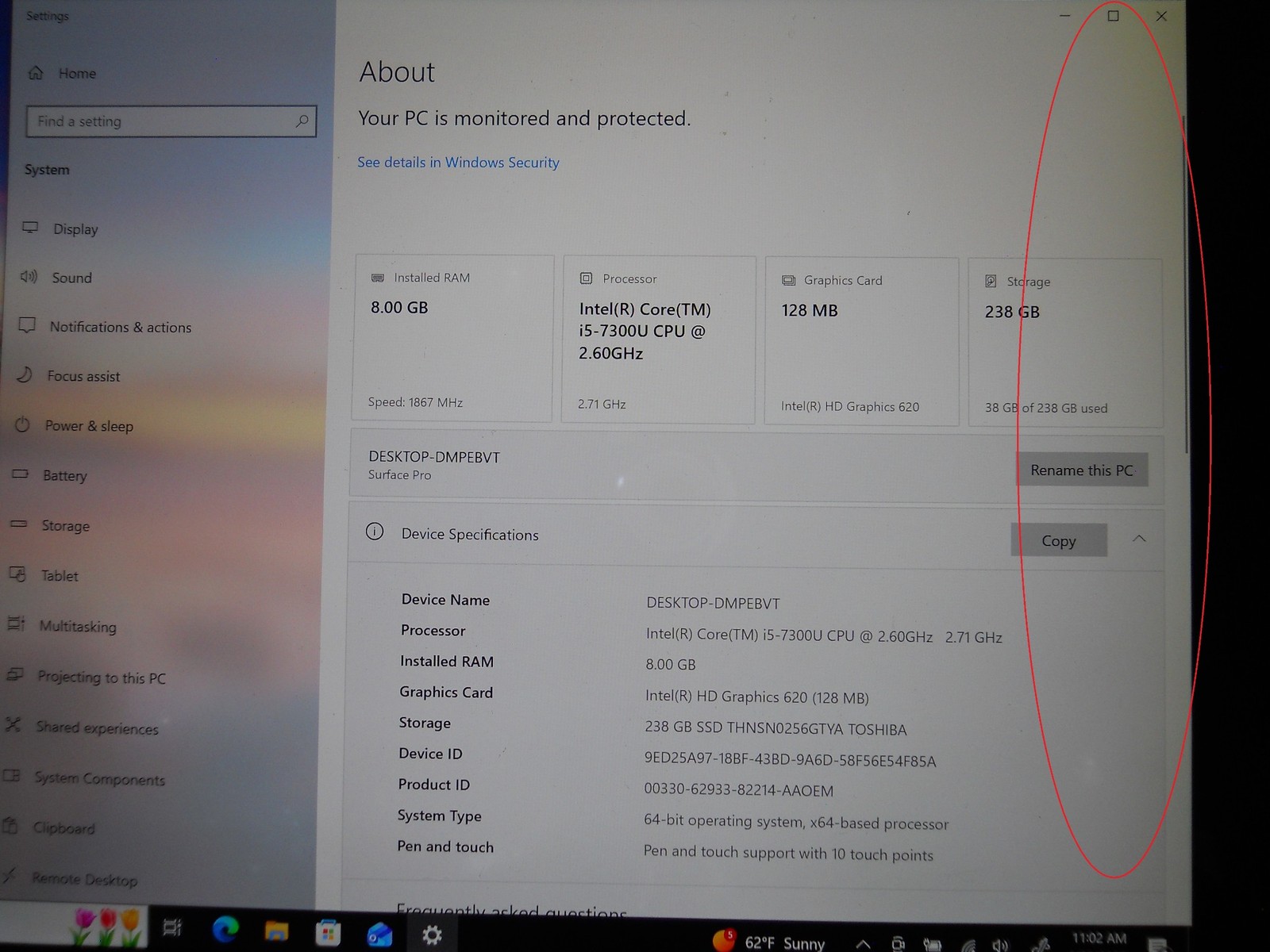The image size is (1270, 952).
Task: Click the search magnifier icon
Action: (x=302, y=121)
